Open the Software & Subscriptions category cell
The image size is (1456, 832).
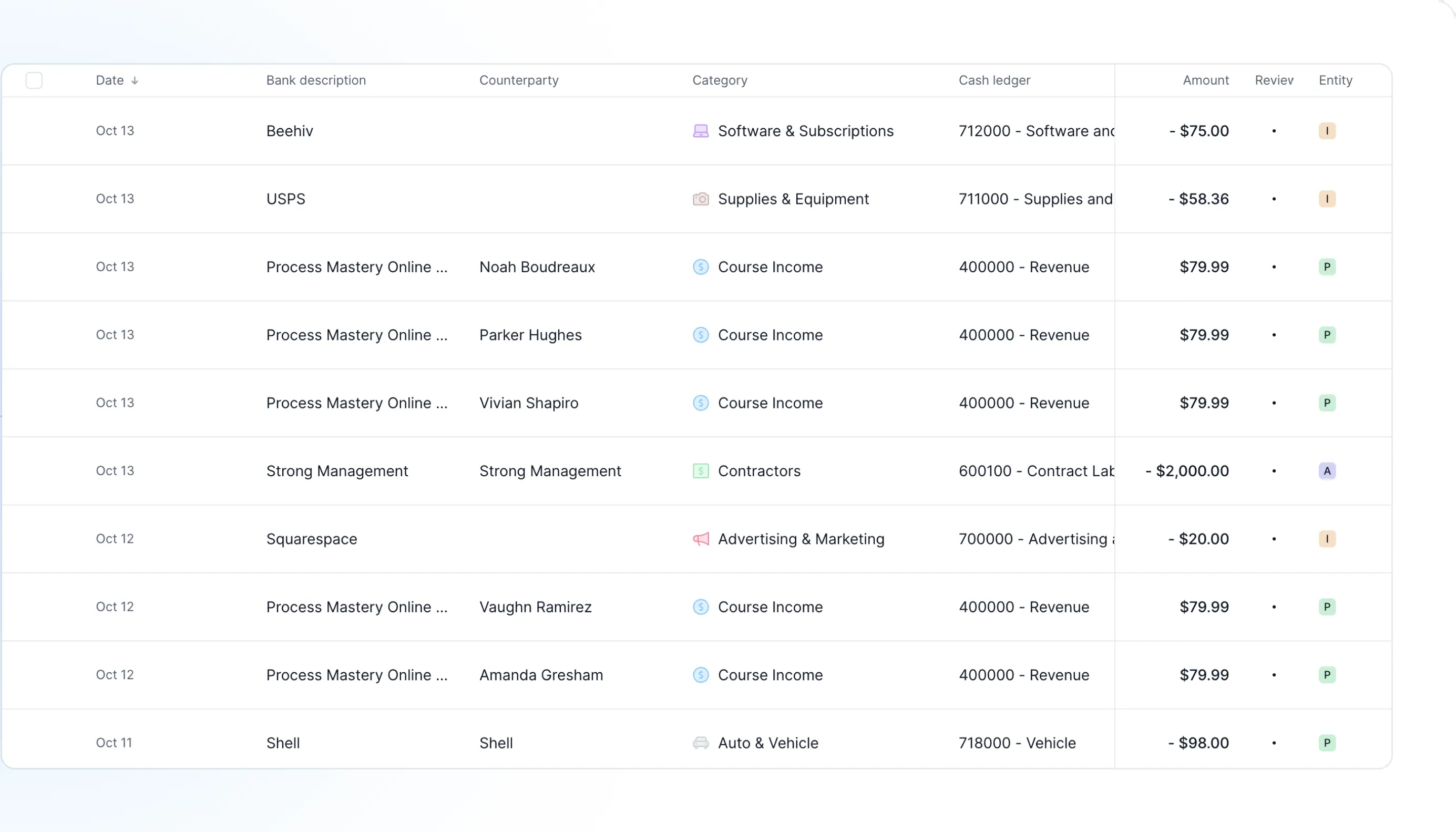(x=793, y=131)
